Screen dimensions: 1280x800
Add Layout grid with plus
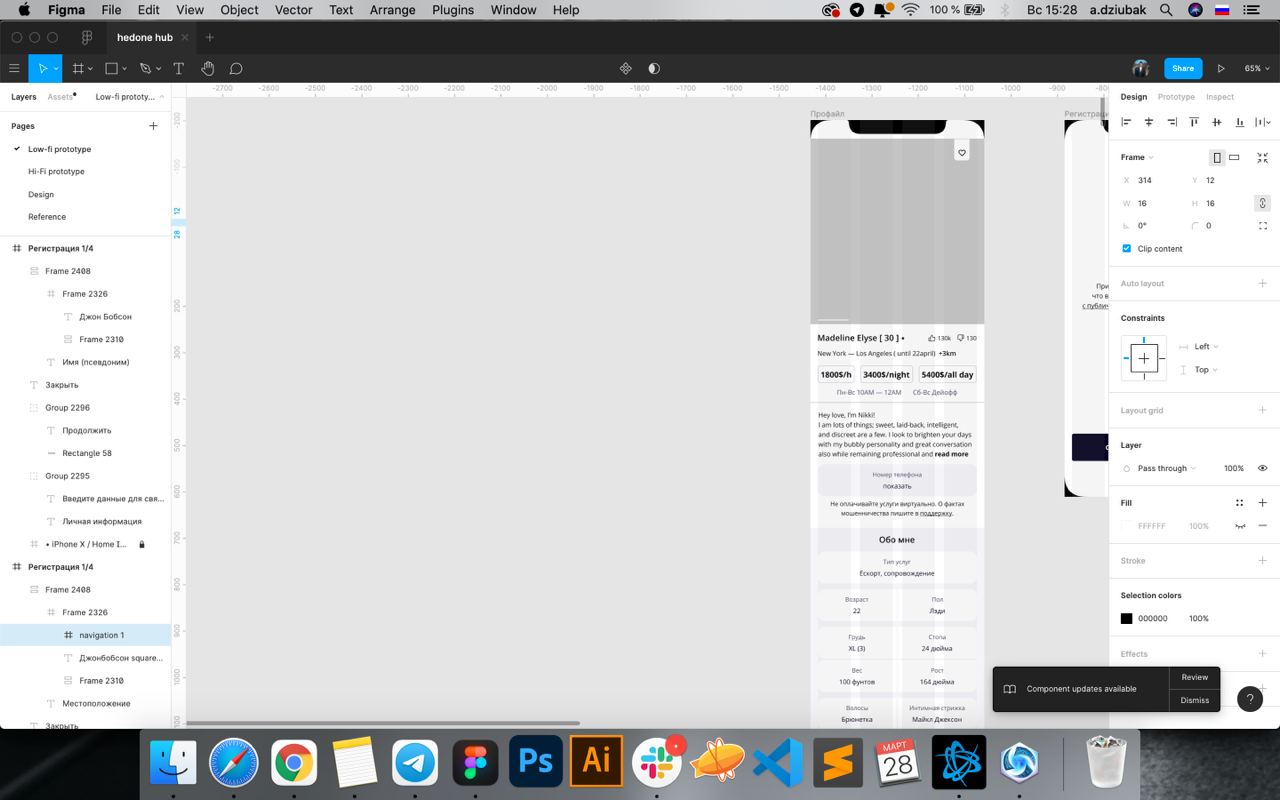[x=1262, y=410]
